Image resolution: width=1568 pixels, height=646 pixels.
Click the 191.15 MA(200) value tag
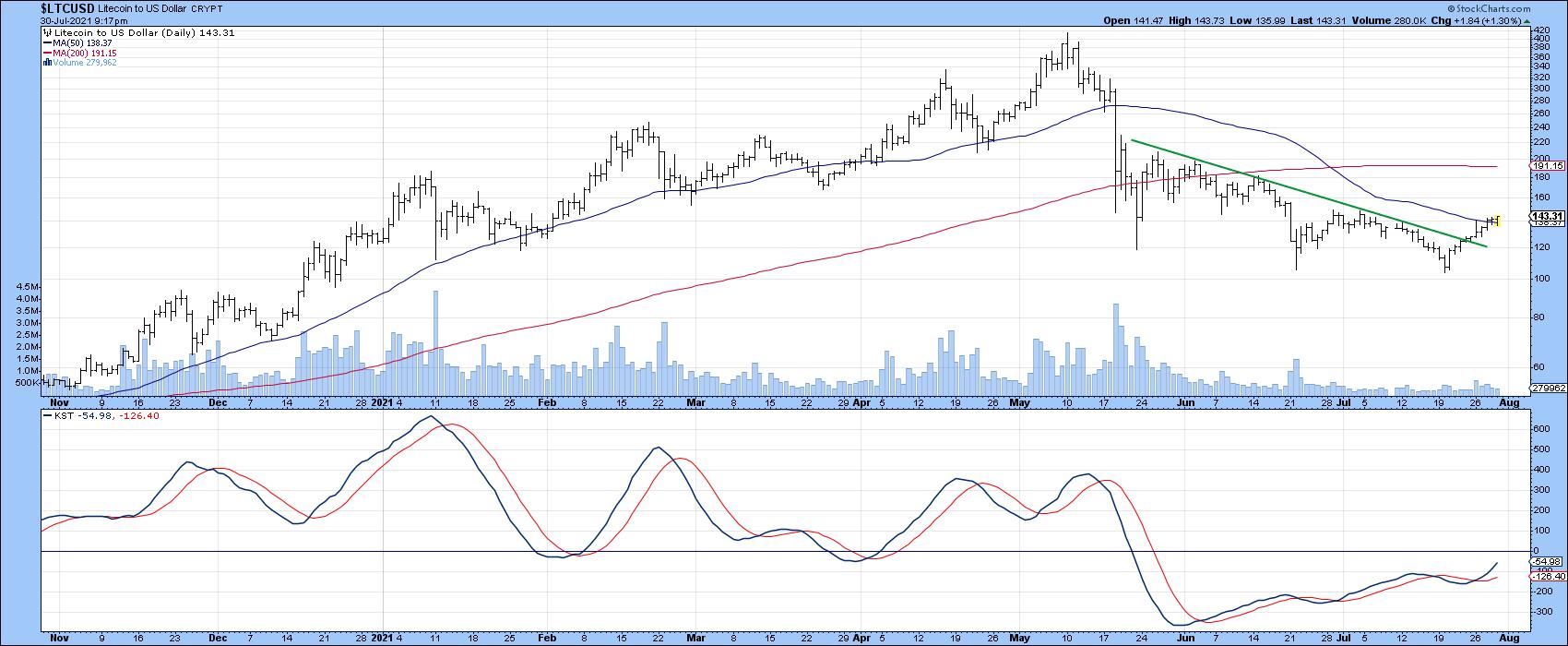click(x=1544, y=166)
